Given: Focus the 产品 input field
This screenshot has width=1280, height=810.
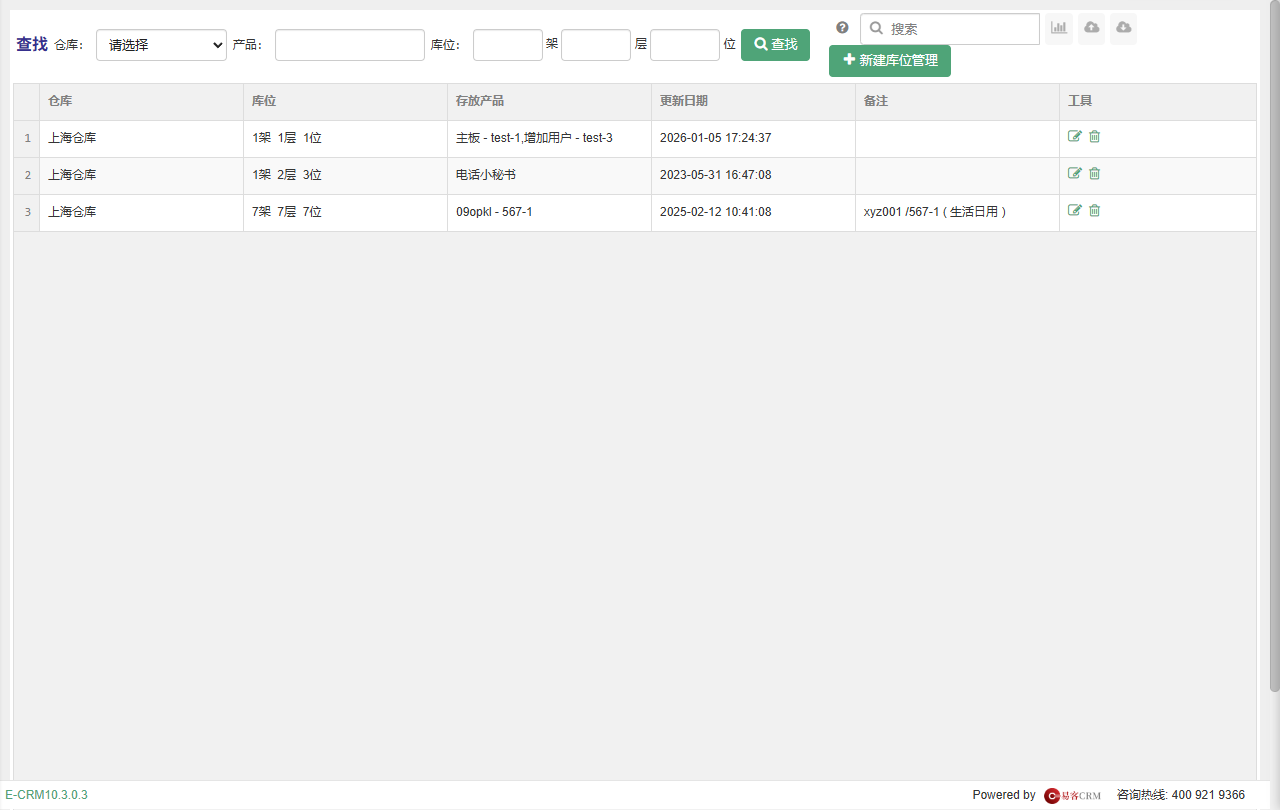Looking at the screenshot, I should pos(350,45).
